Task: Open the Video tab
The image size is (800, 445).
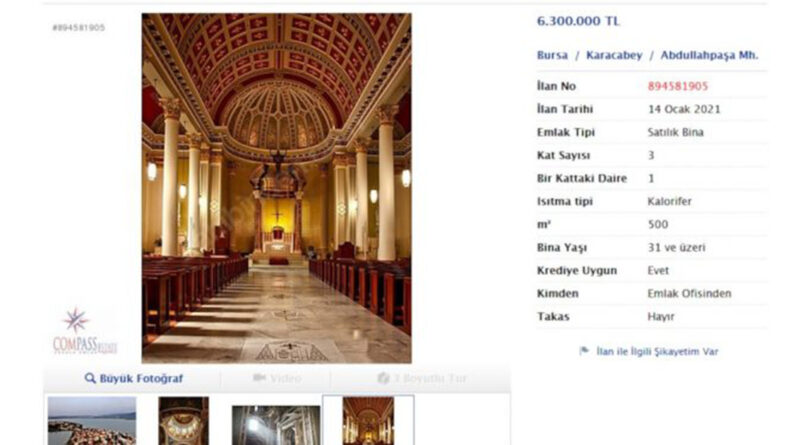Action: click(x=277, y=379)
